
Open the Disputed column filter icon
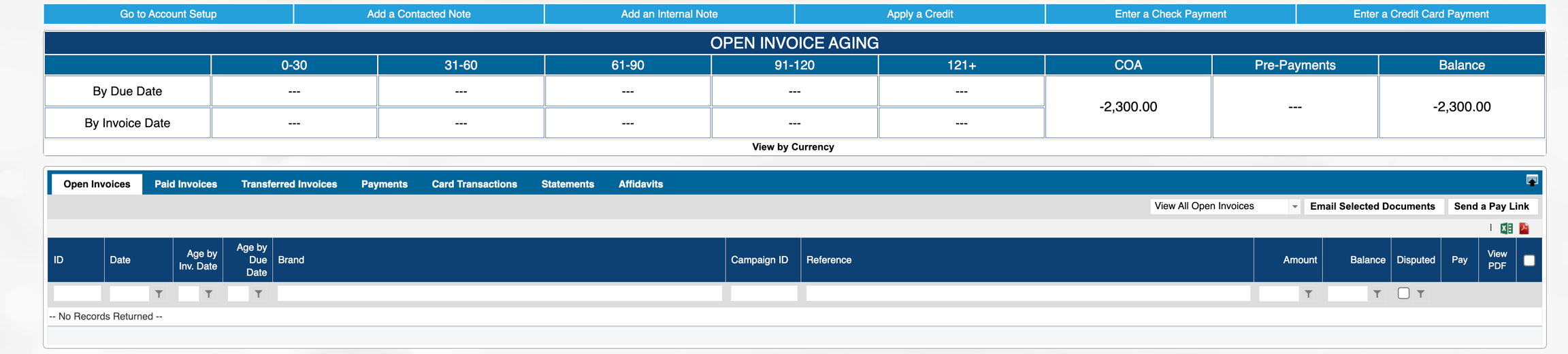tap(1420, 294)
